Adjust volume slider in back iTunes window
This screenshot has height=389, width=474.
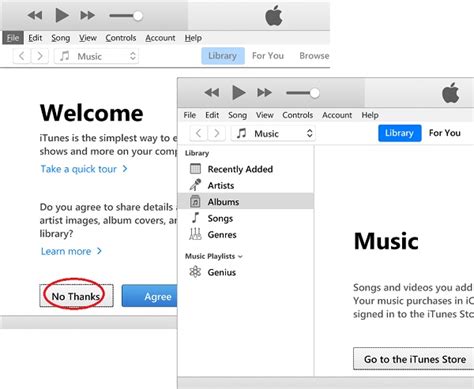point(126,16)
